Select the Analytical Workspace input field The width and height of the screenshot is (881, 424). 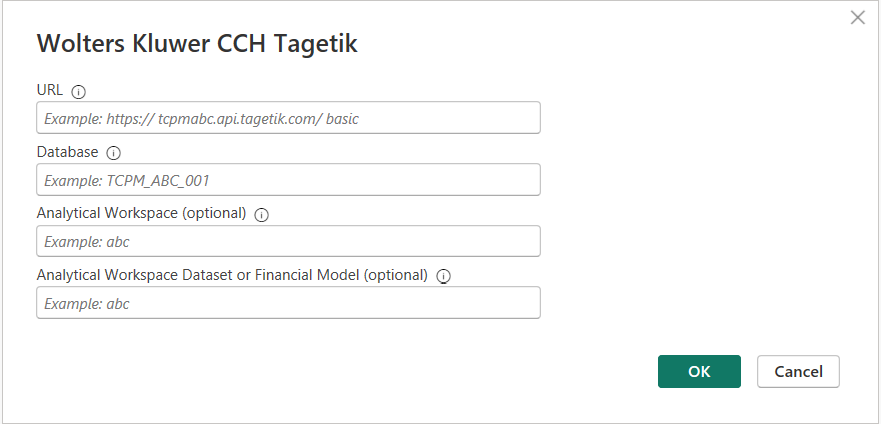tap(288, 241)
